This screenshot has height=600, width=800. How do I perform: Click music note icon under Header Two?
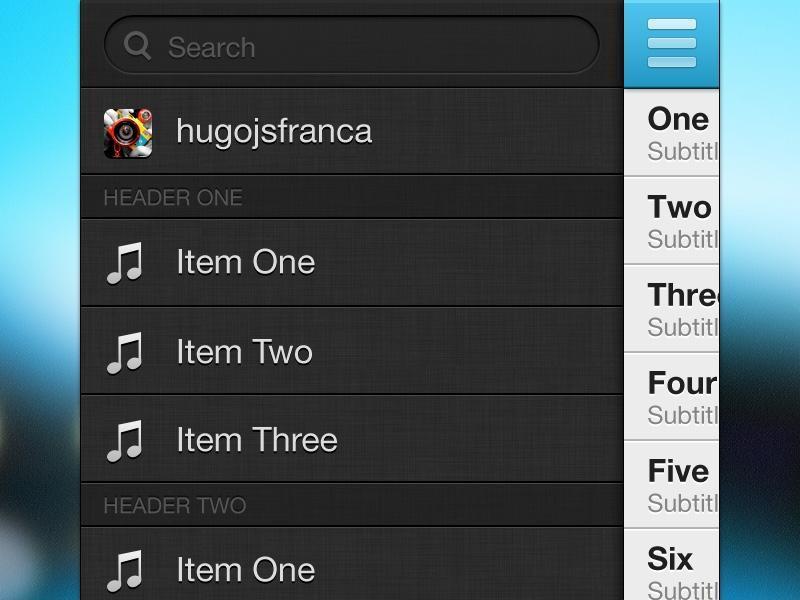[x=125, y=571]
